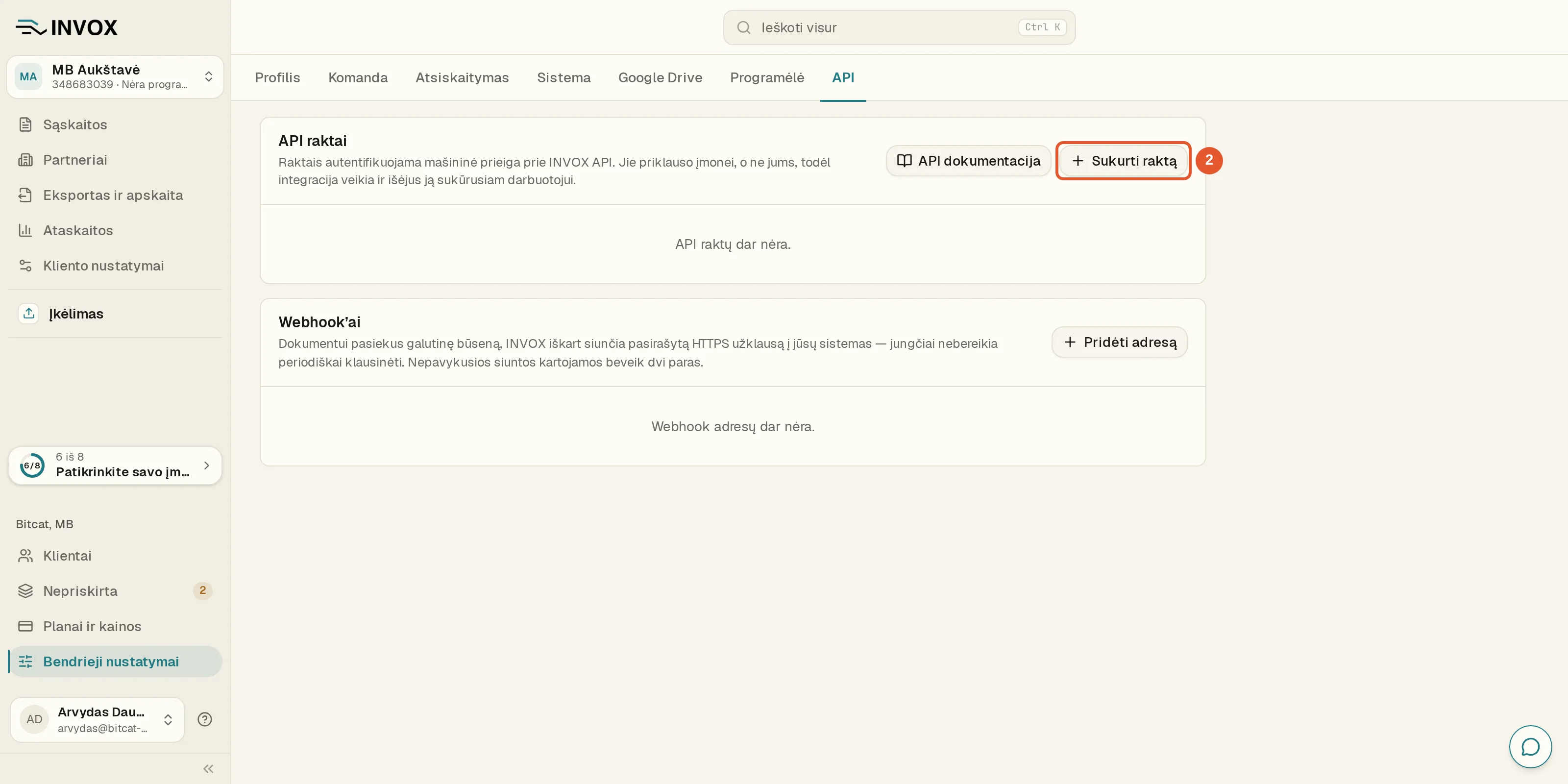Screen dimensions: 1568x784
Task: Click Pridėti adresą button
Action: click(x=1119, y=342)
